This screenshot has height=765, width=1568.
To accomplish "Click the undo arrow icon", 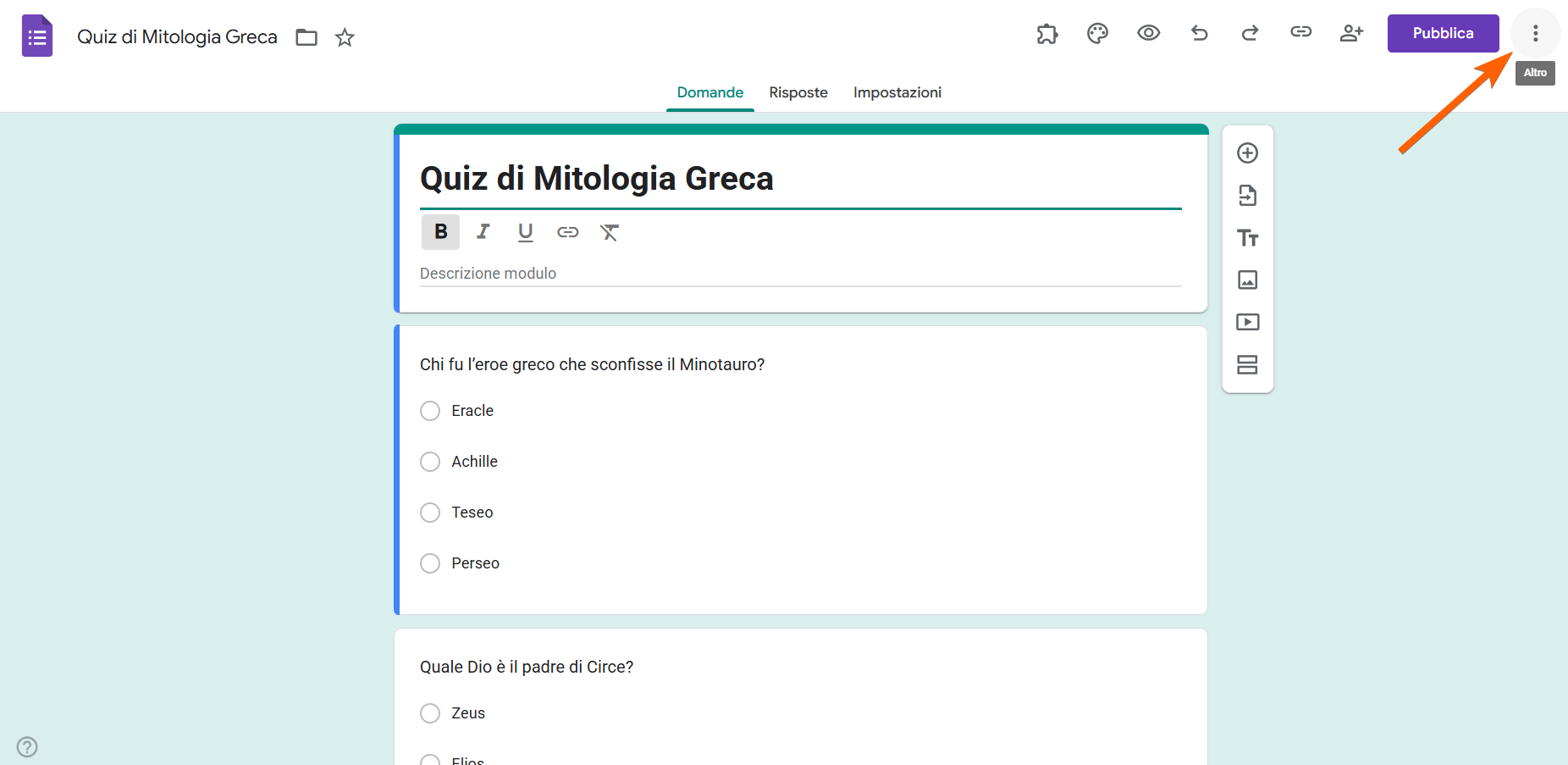I will click(x=1199, y=34).
